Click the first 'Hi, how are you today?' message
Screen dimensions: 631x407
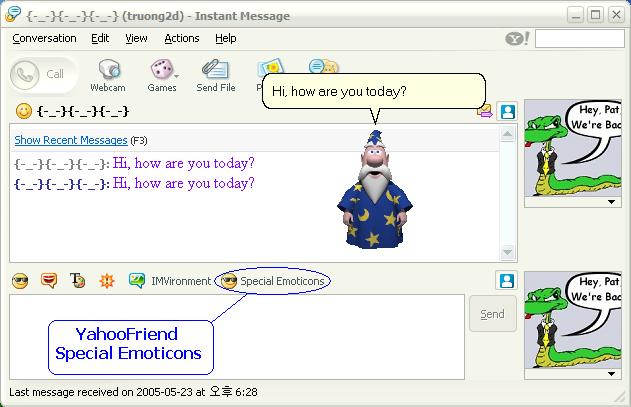pyautogui.click(x=184, y=163)
